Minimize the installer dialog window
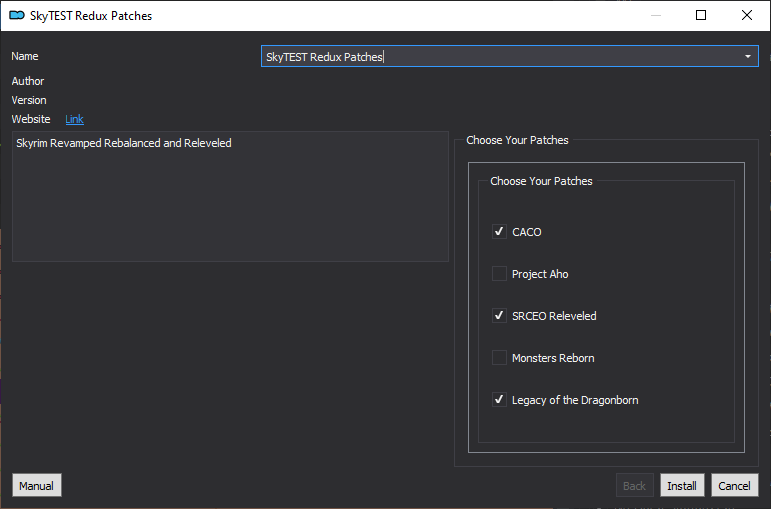Screen dimensions: 771x509 (x=655, y=15)
